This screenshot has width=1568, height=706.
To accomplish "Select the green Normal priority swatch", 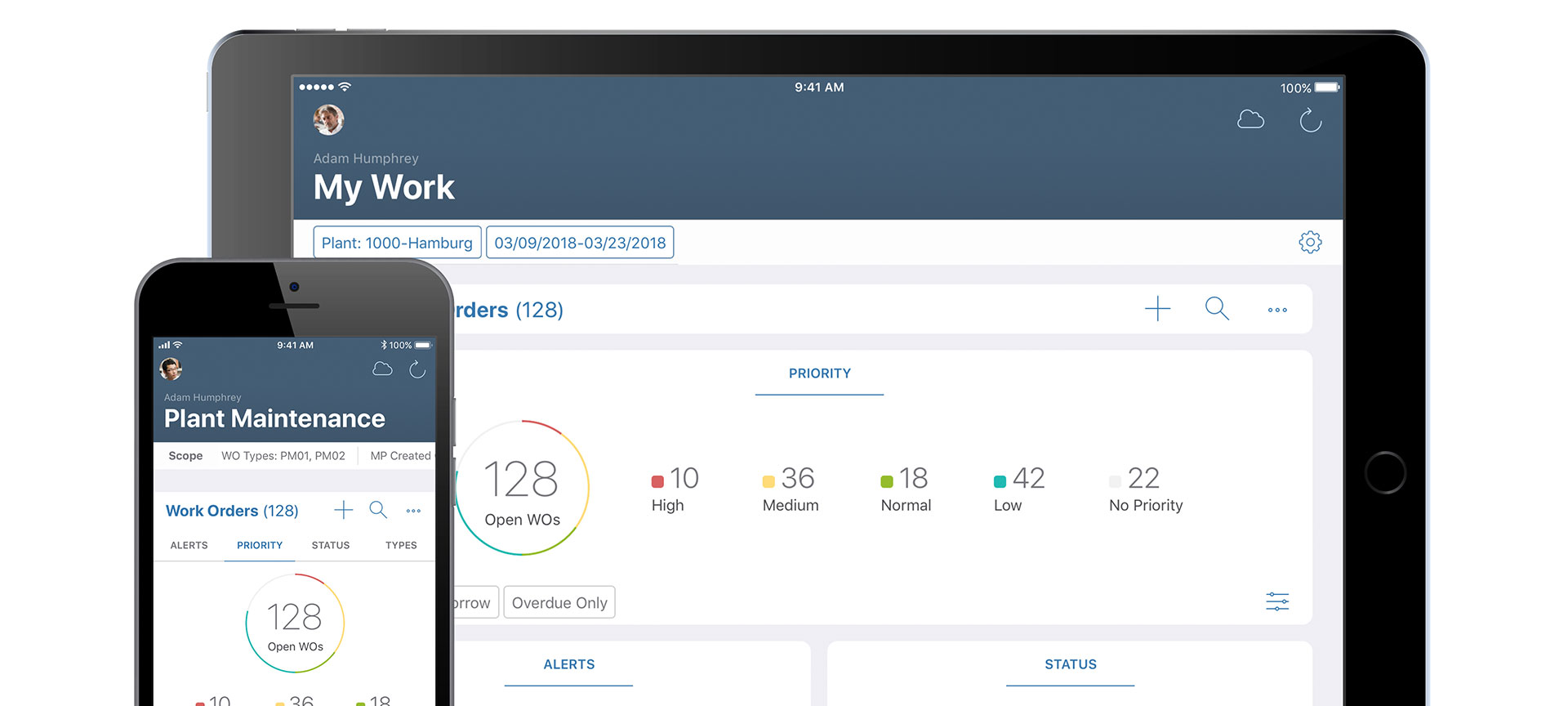I will click(887, 481).
